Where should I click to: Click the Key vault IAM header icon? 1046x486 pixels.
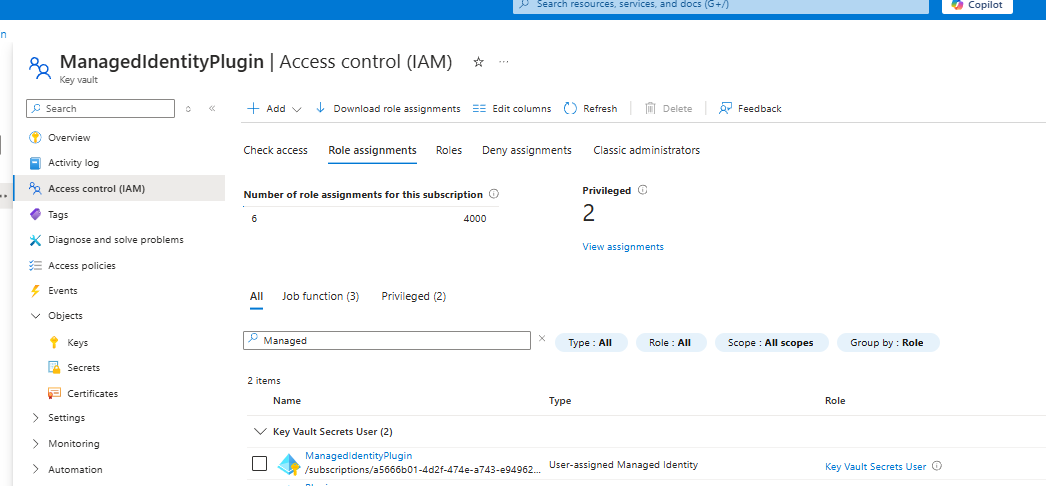click(x=39, y=67)
